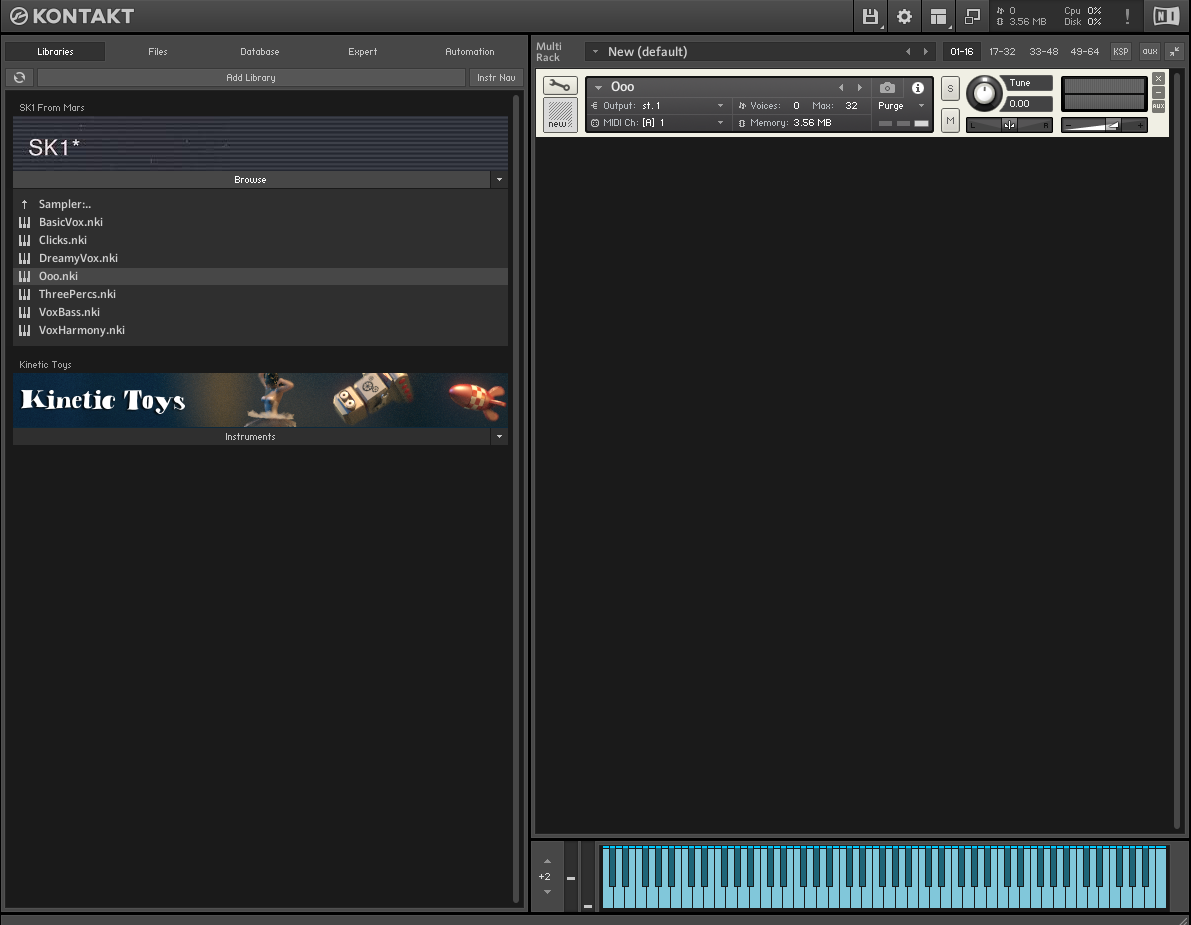Select VoxBass.nki in the list
The image size is (1191, 925).
[x=261, y=312]
